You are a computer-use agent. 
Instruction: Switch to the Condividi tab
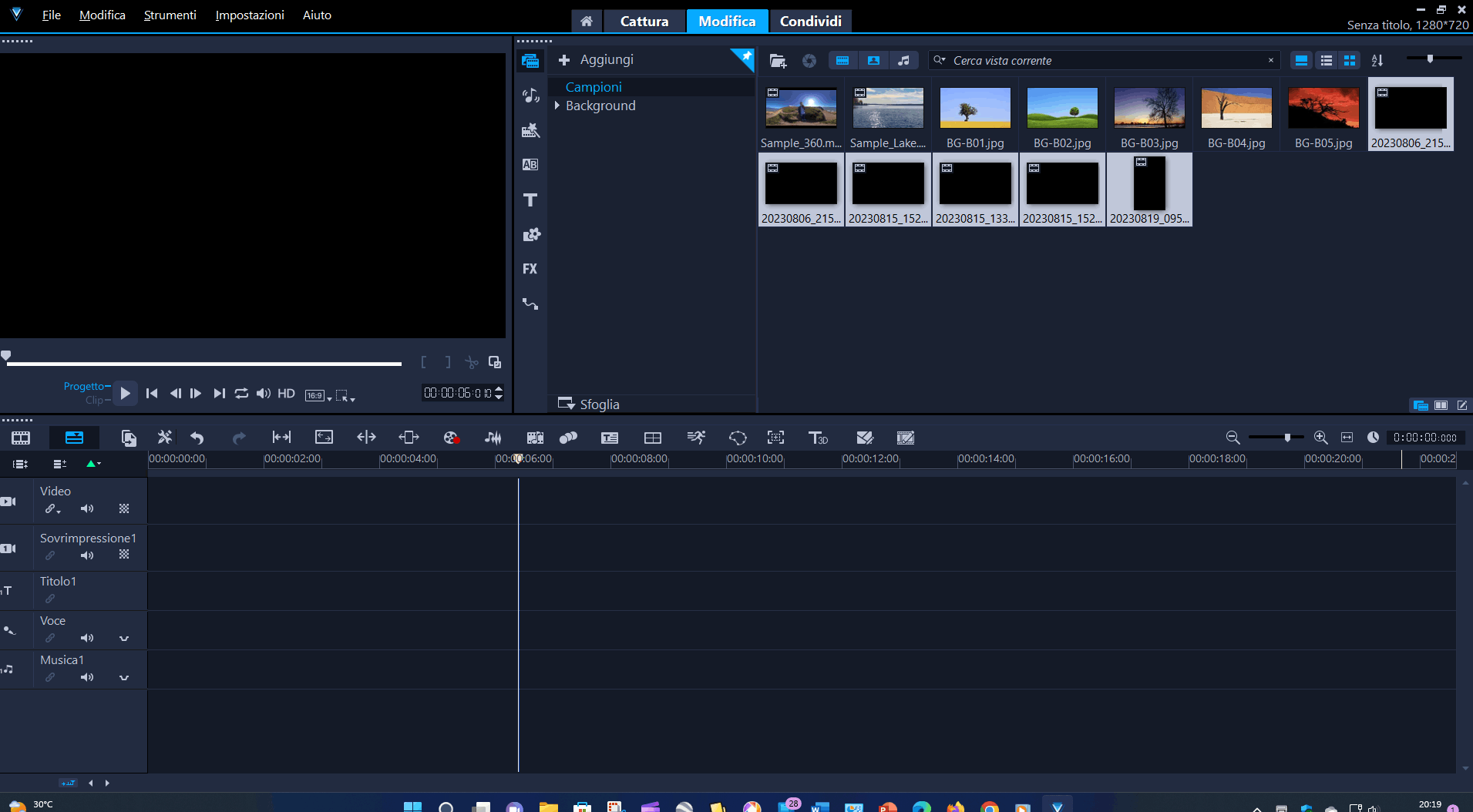click(x=810, y=21)
